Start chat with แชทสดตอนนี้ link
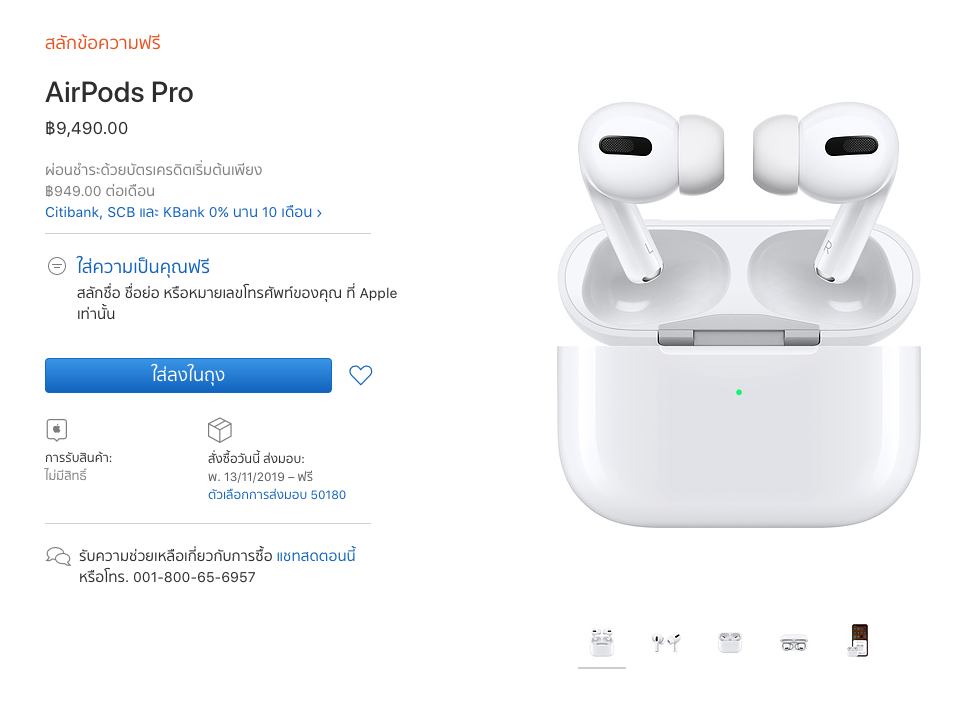The image size is (965, 719). 316,556
